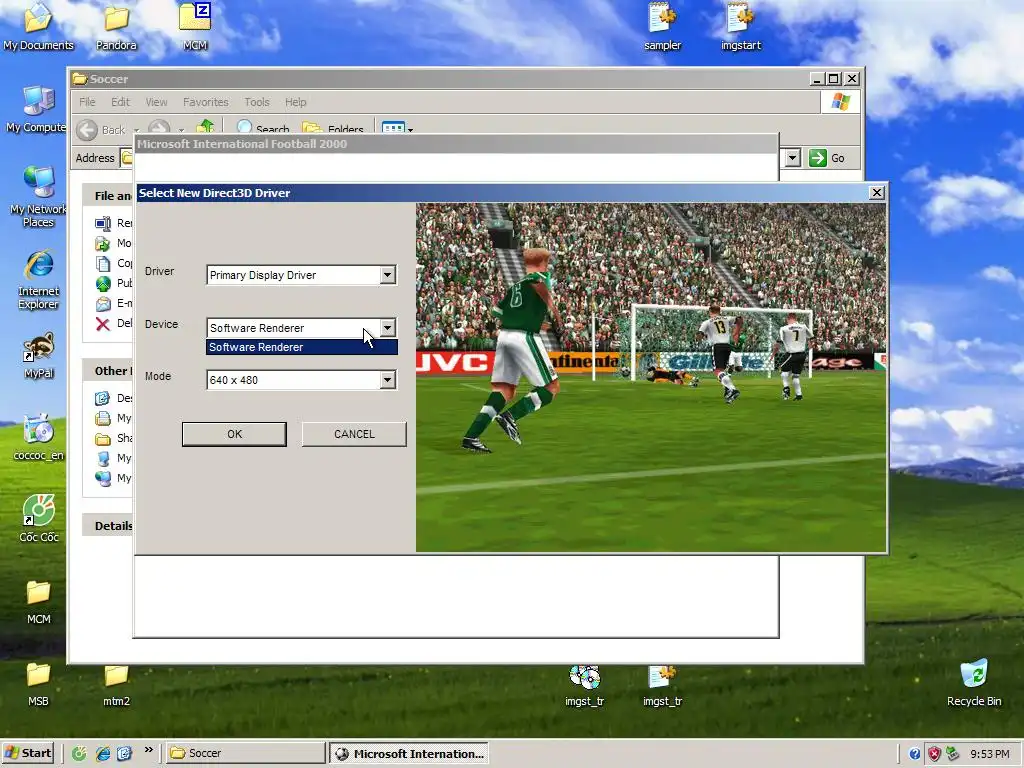Viewport: 1024px width, 768px height.
Task: Select the sampler desktop icon
Action: click(662, 27)
